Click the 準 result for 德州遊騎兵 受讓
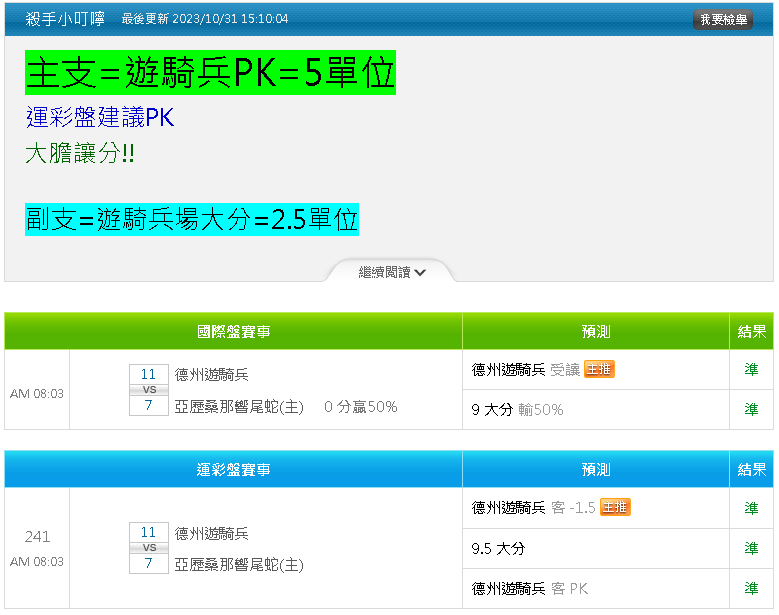Viewport: 779px width, 615px height. point(751,369)
